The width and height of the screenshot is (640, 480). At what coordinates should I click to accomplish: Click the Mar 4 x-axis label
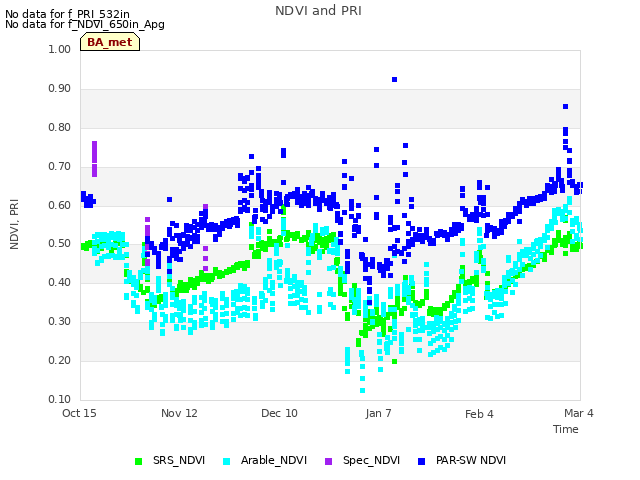579,413
